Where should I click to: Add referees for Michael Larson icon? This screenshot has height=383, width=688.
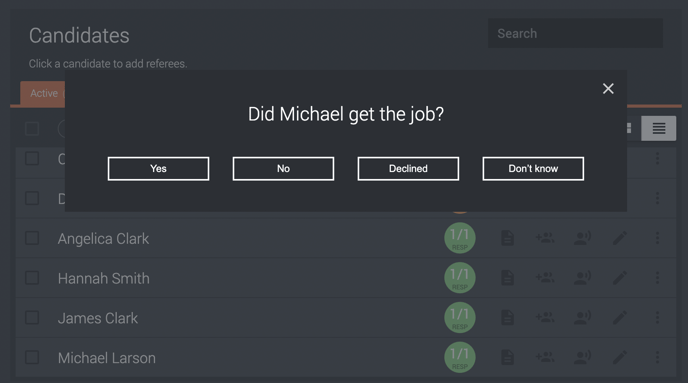[545, 357]
